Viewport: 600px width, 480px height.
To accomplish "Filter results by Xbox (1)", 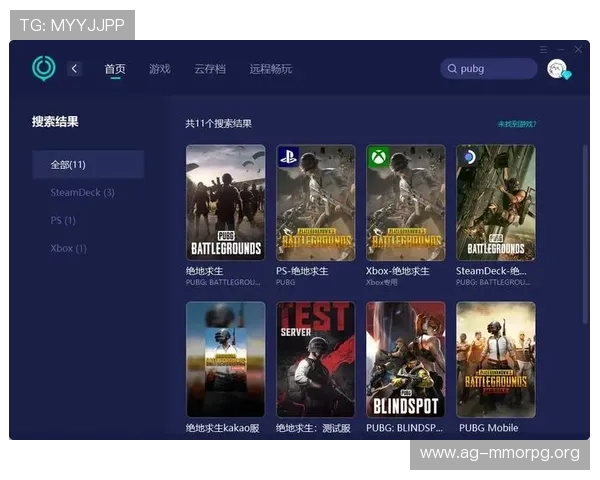I will 68,248.
